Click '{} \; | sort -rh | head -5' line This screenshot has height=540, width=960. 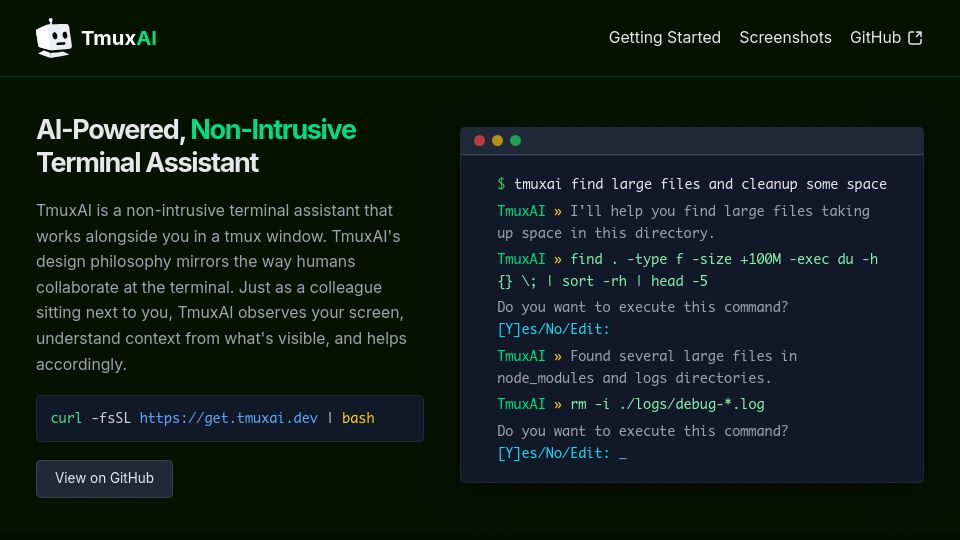point(602,281)
